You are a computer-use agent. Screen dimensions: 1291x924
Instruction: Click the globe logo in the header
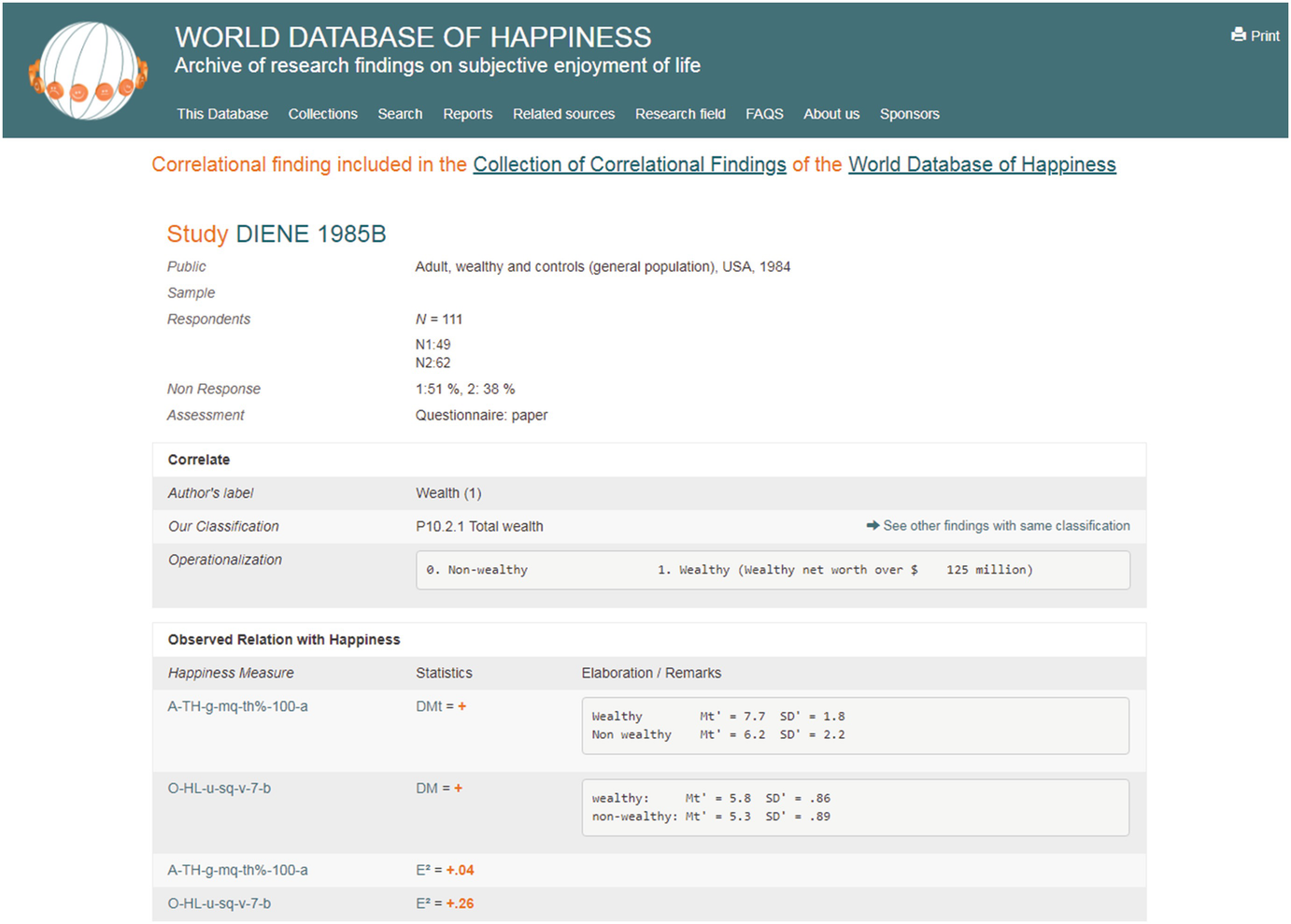(89, 72)
